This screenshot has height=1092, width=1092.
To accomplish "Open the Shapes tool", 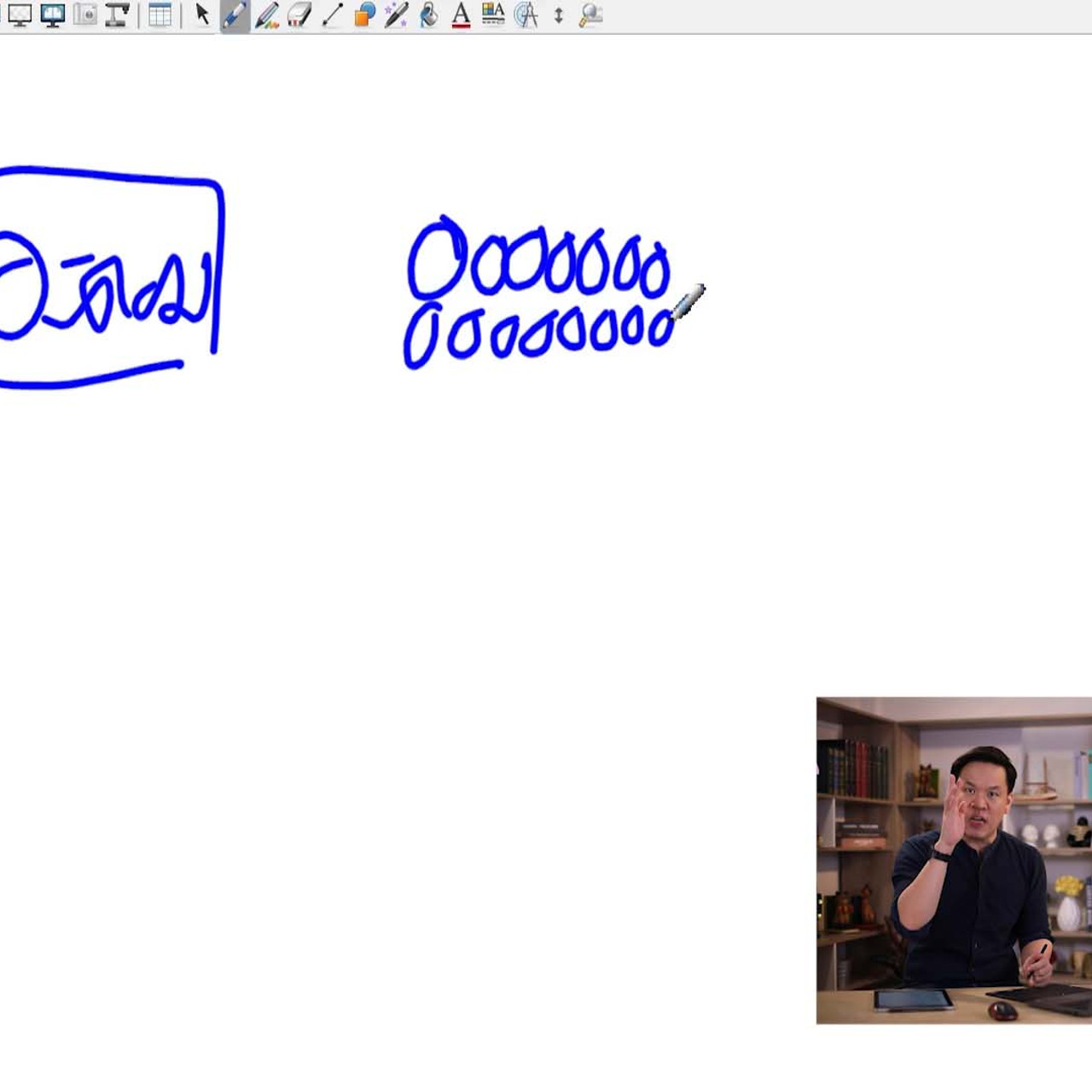I will 364,15.
